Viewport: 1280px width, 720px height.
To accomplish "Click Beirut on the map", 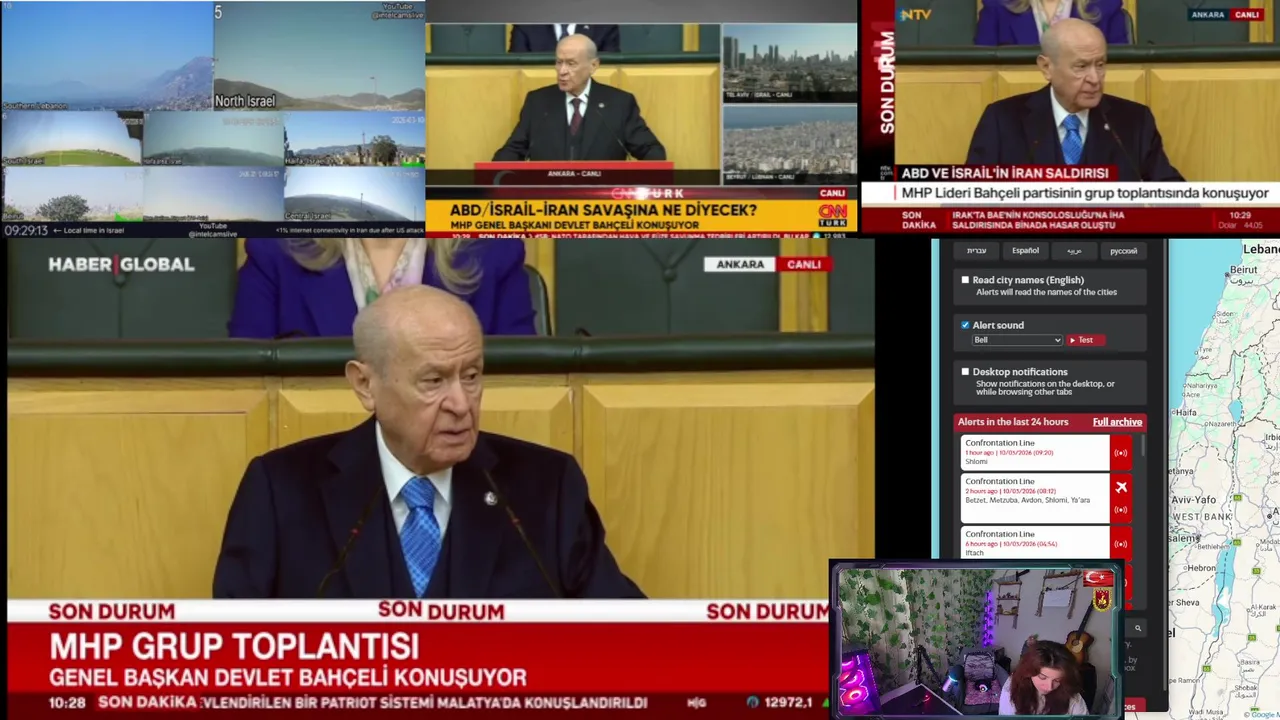I will (x=1243, y=270).
